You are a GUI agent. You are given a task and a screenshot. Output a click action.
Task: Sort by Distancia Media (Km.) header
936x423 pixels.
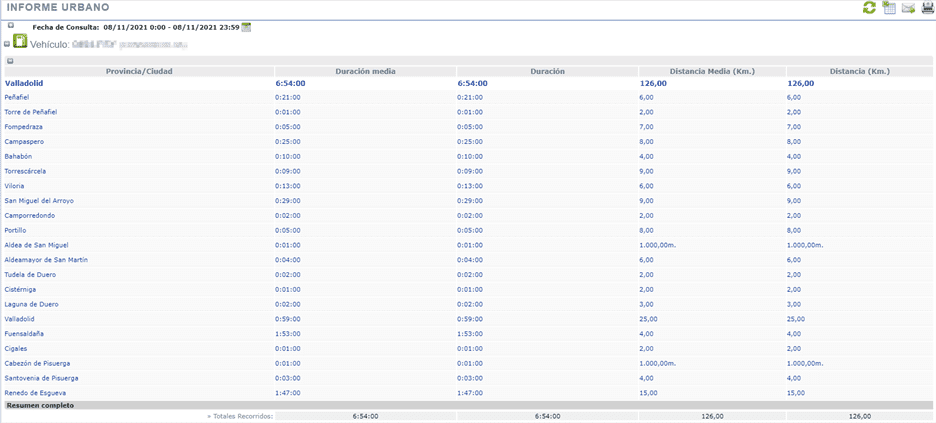pyautogui.click(x=712, y=71)
